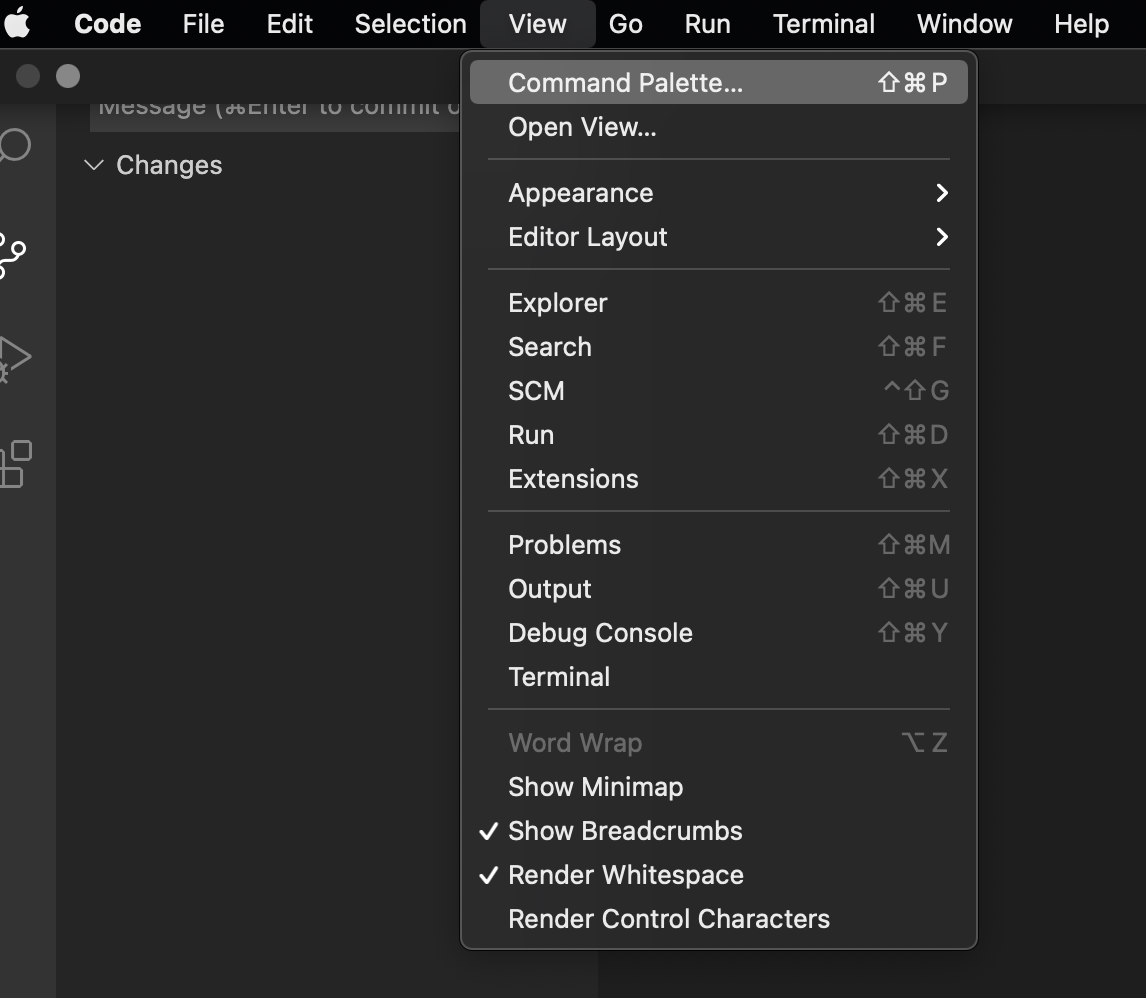Open the Help menu
Screen dimensions: 1146x998
point(1081,24)
